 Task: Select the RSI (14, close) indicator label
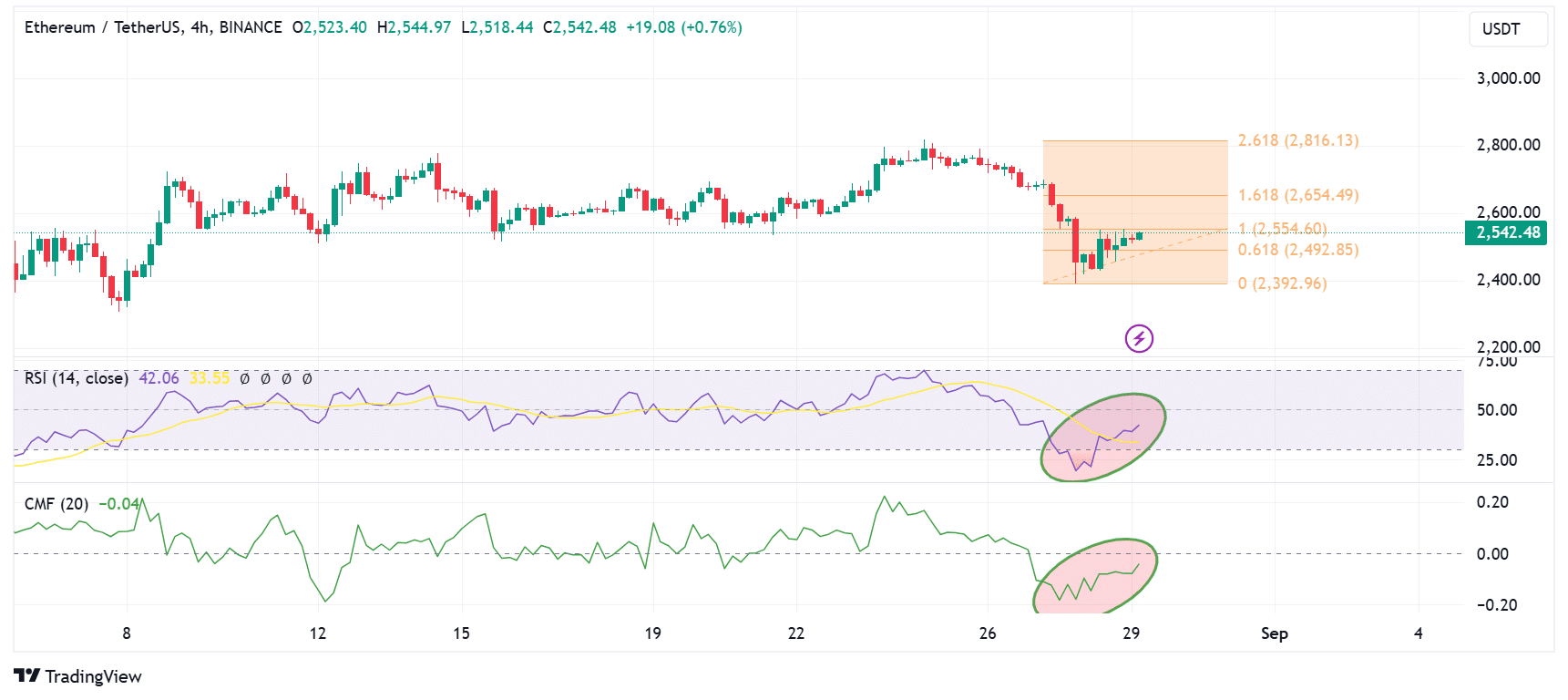pyautogui.click(x=77, y=378)
